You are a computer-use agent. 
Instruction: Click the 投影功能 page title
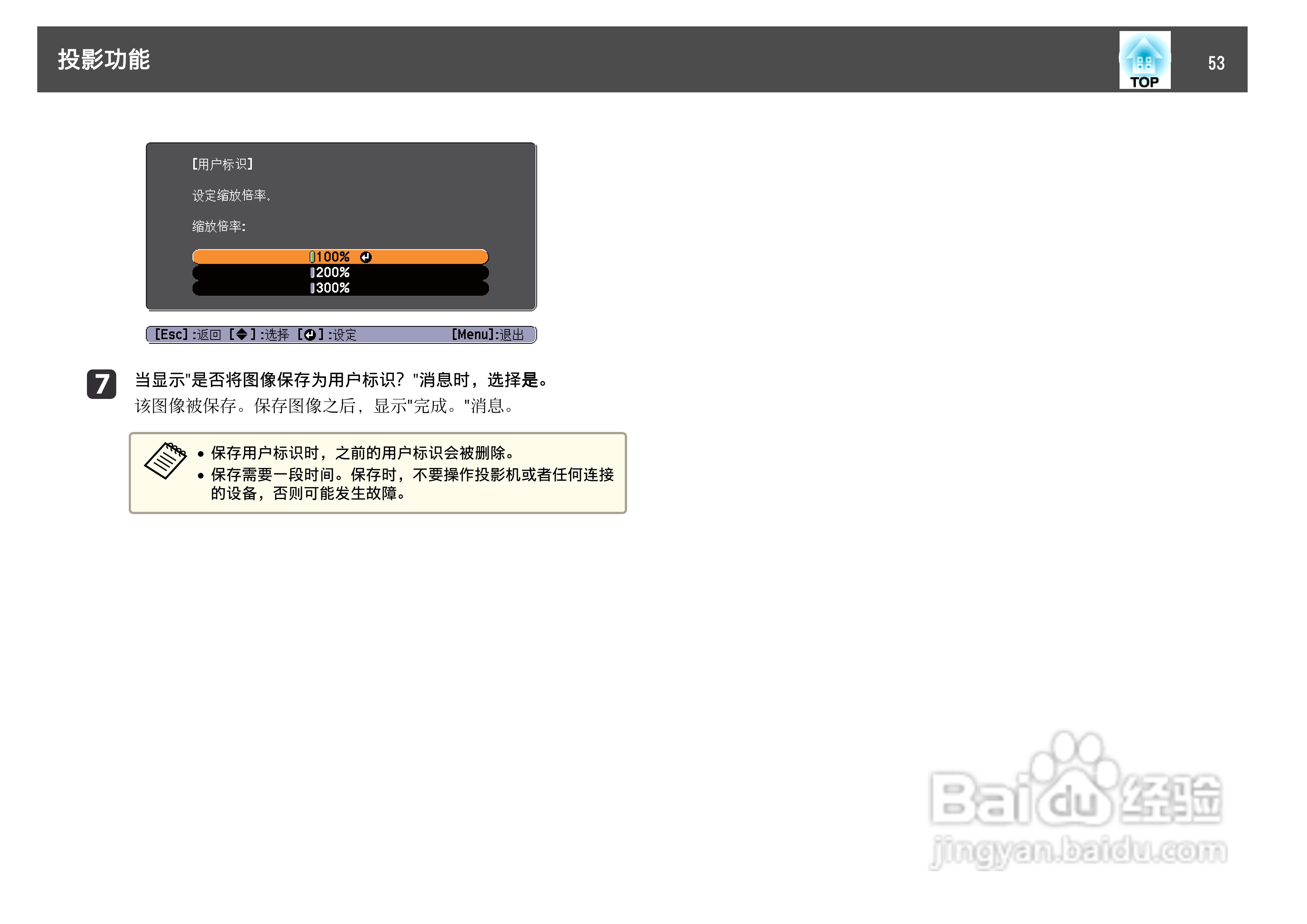coord(104,59)
